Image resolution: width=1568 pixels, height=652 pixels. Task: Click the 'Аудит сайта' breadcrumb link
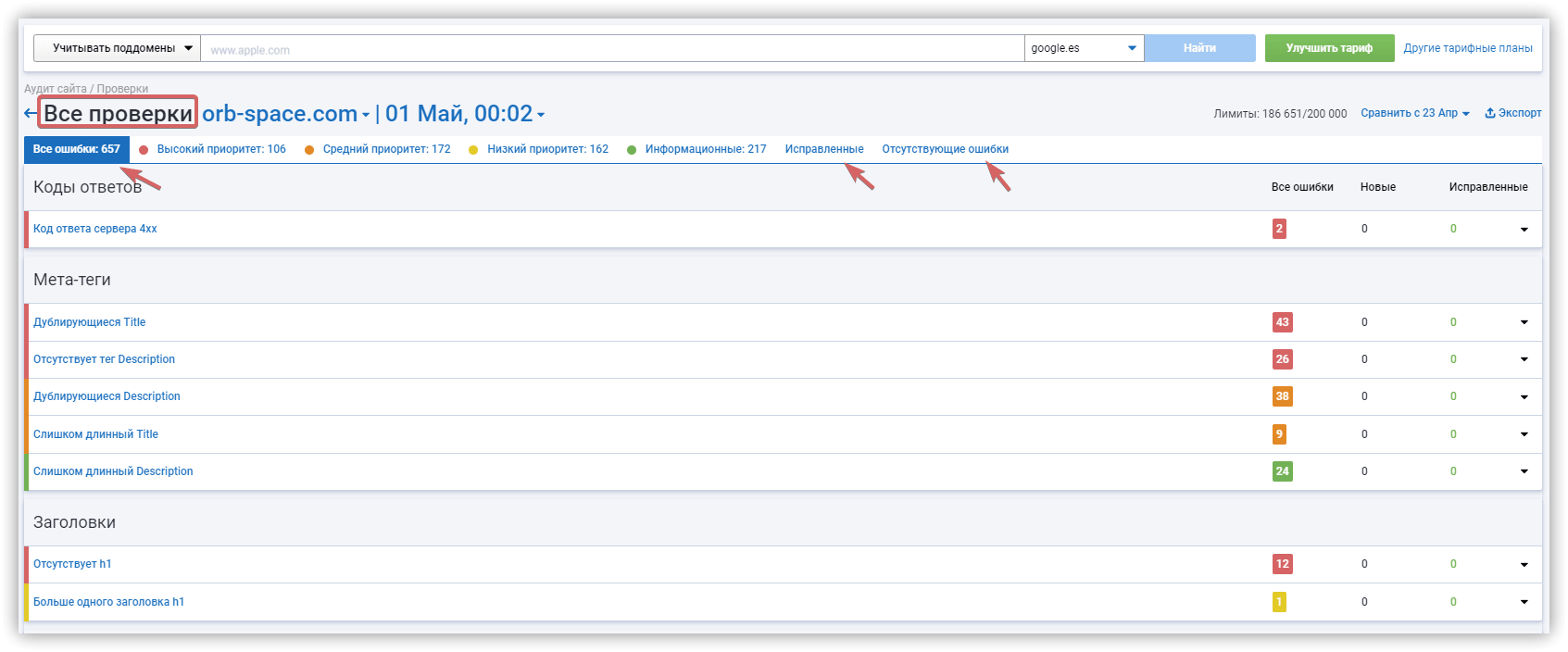(x=56, y=89)
